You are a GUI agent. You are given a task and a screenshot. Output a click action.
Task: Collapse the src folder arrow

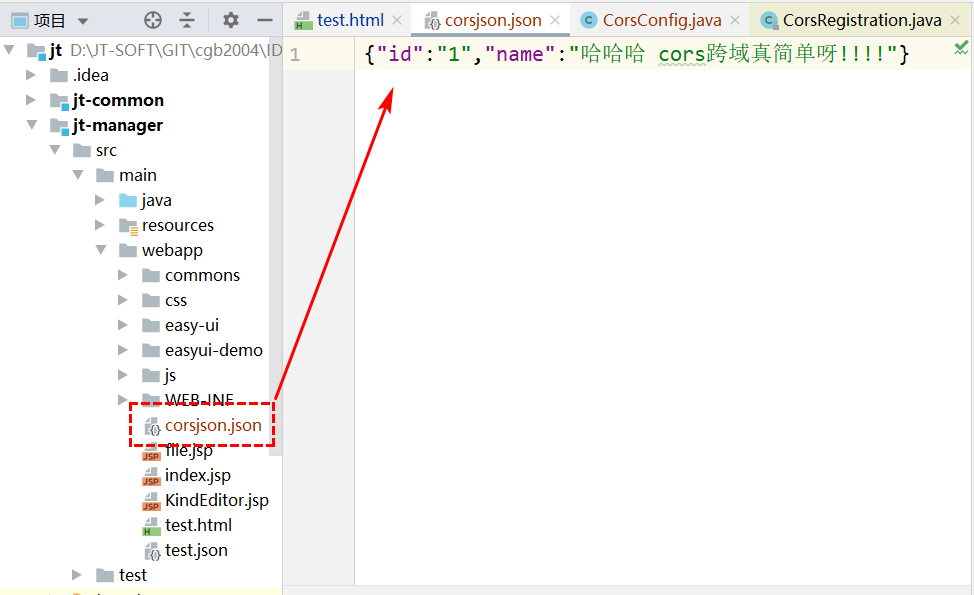[x=55, y=150]
